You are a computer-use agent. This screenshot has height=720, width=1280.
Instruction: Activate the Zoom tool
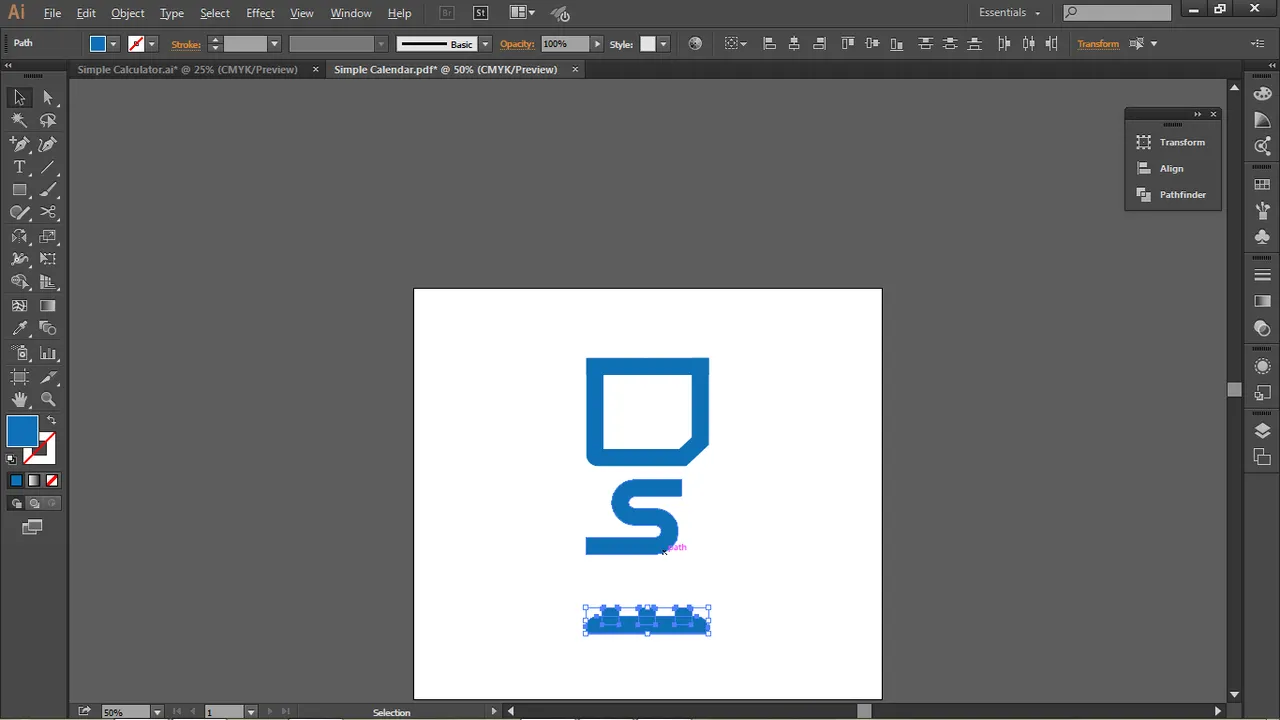pyautogui.click(x=48, y=399)
